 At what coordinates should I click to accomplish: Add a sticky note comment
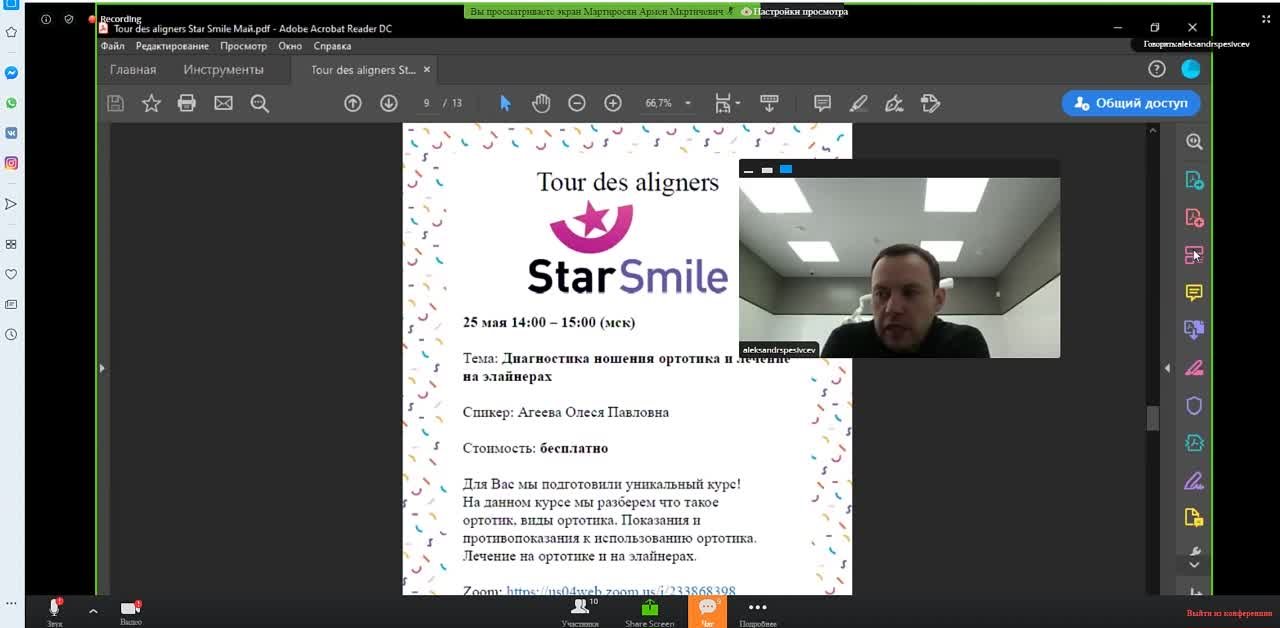tap(822, 103)
